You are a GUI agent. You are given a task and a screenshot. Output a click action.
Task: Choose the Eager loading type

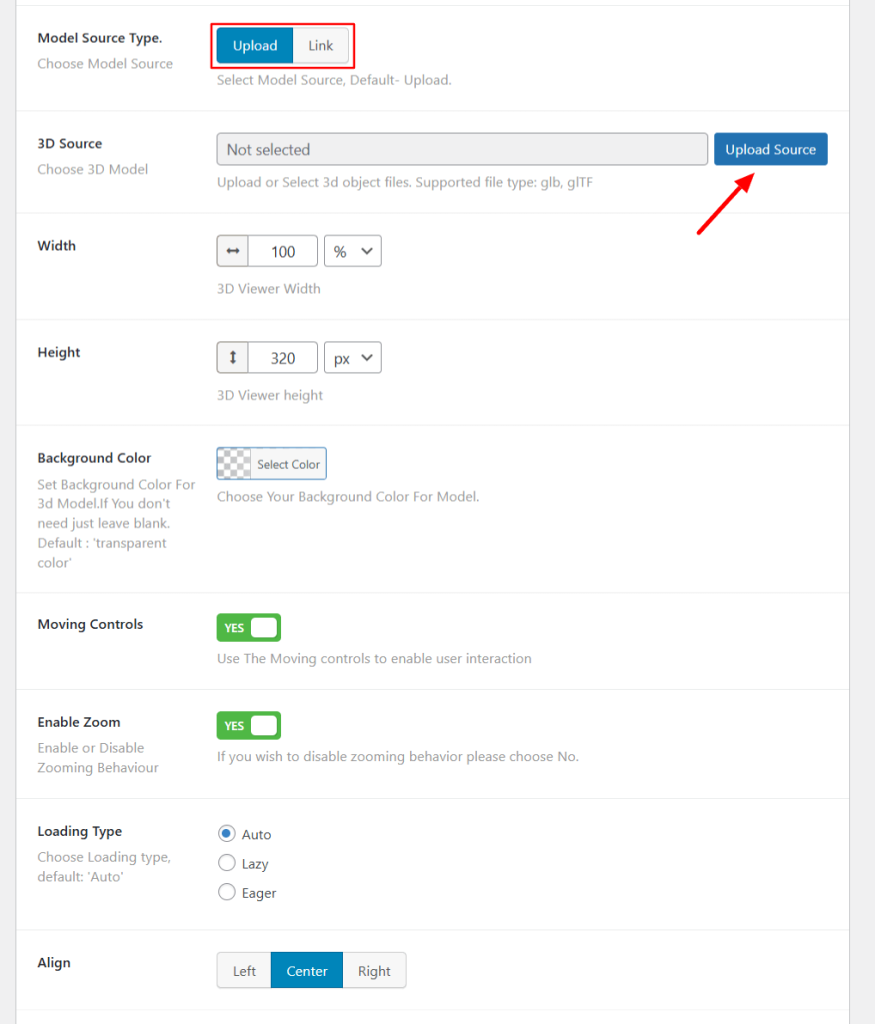point(227,892)
